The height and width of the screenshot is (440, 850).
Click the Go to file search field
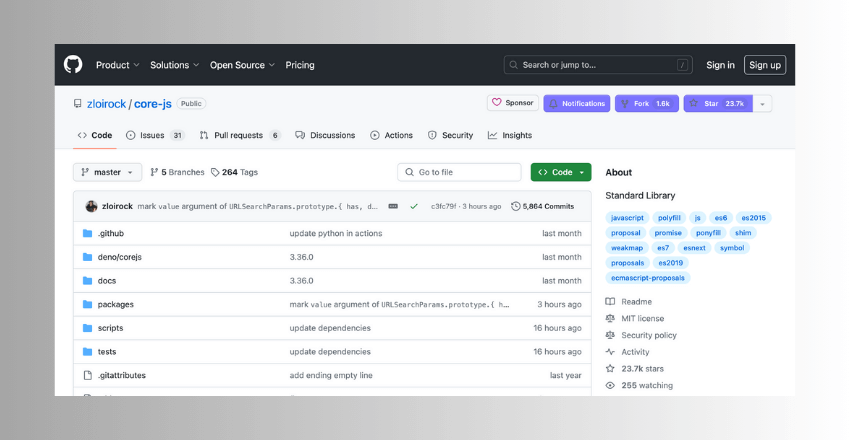tap(459, 172)
